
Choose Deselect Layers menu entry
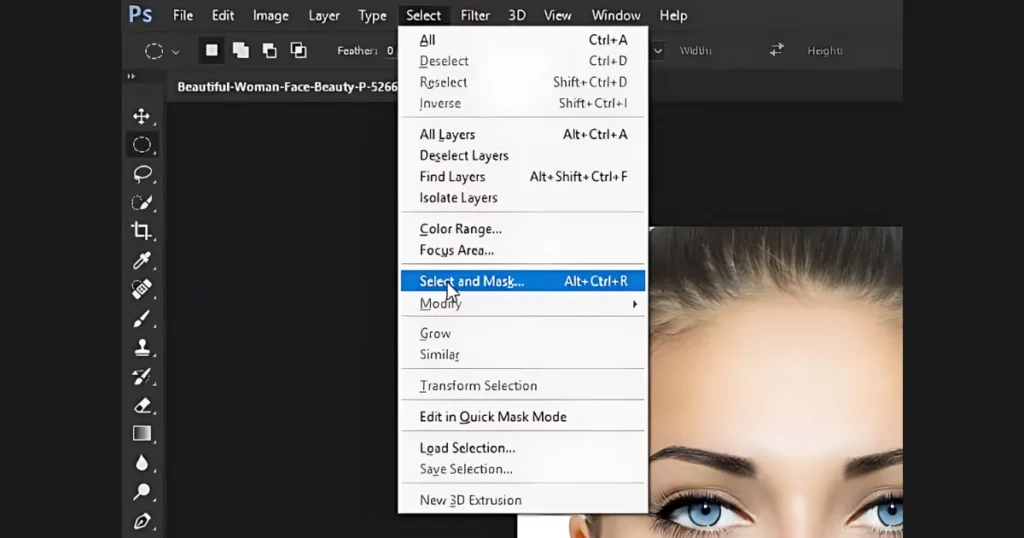(522, 155)
